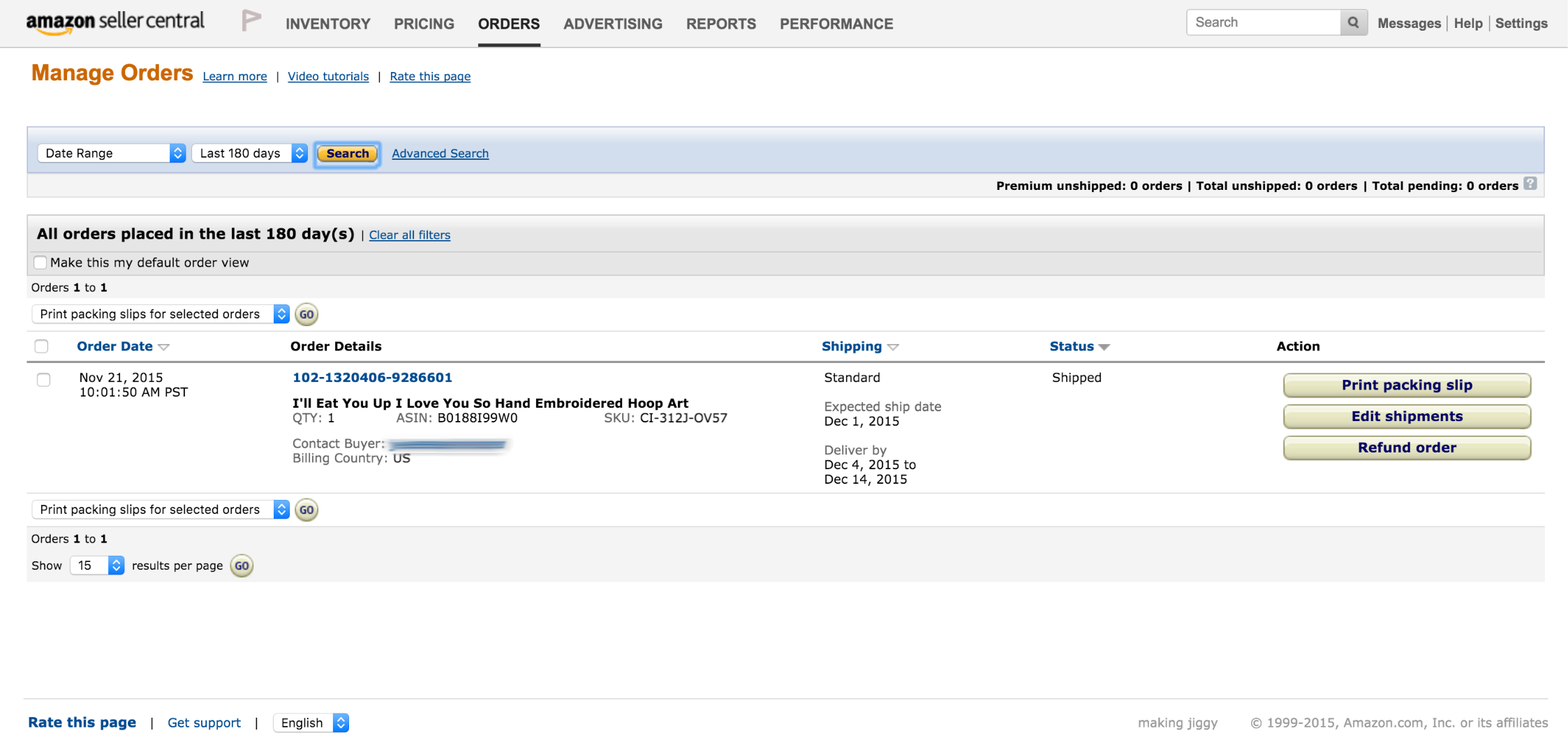The width and height of the screenshot is (1568, 754).
Task: Click the Amazon Seller Central logo
Action: 115,22
